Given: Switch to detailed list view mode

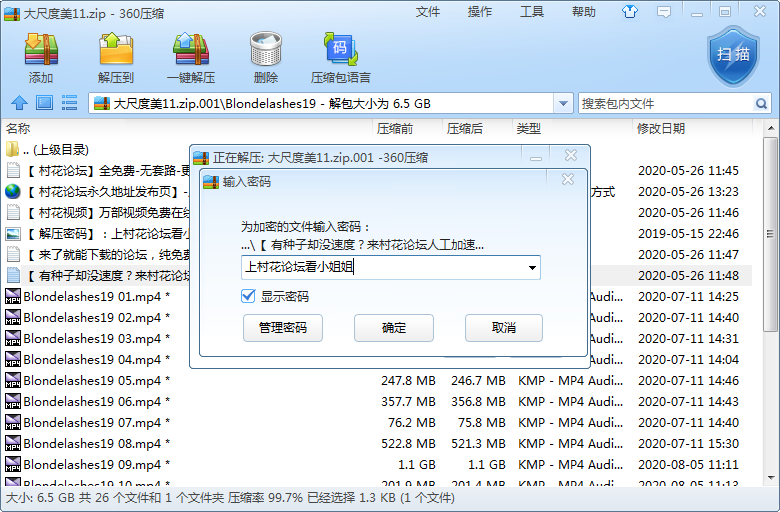Looking at the screenshot, I should 69,103.
